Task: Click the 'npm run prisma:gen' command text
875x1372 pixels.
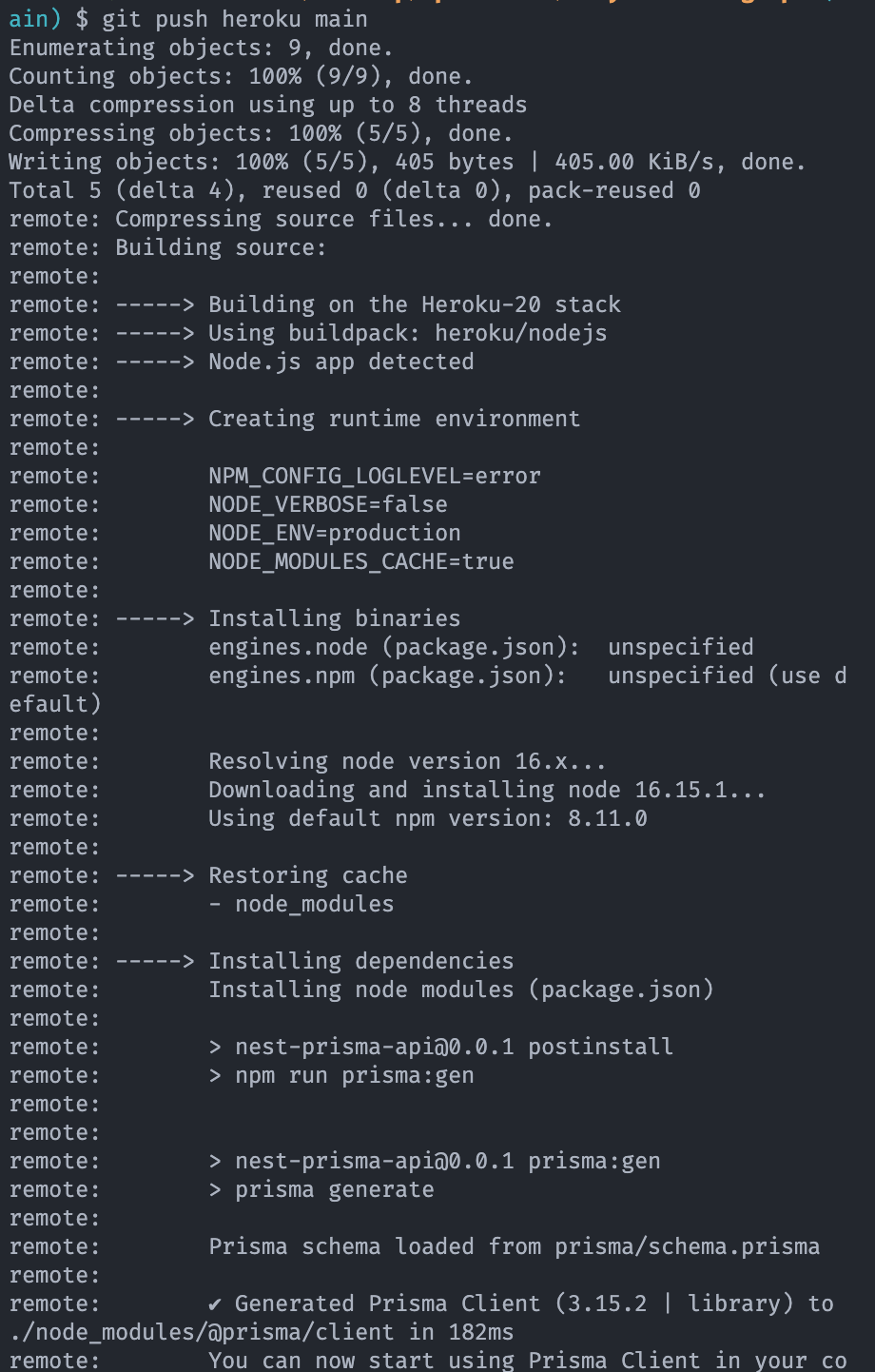Action: (x=354, y=1075)
